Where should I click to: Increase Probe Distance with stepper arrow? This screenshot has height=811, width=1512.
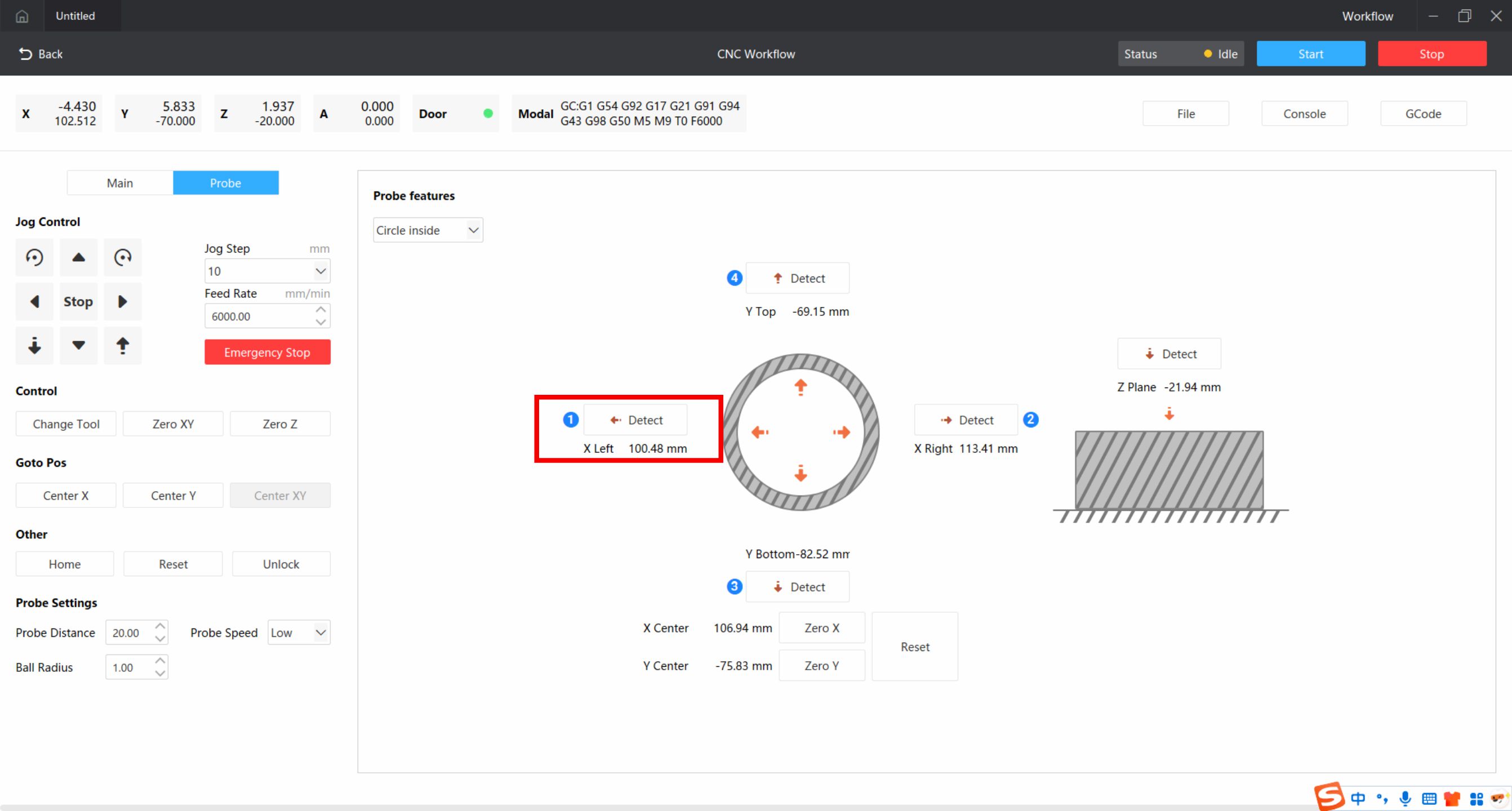[x=159, y=626]
